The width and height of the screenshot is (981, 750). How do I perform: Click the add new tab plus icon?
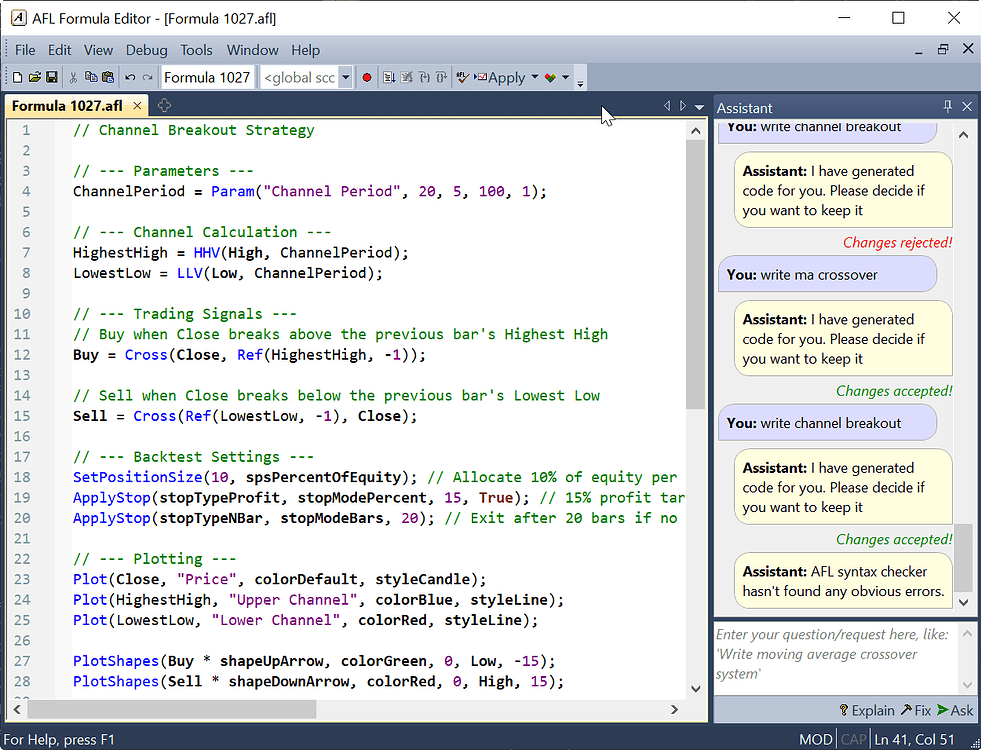click(x=165, y=106)
